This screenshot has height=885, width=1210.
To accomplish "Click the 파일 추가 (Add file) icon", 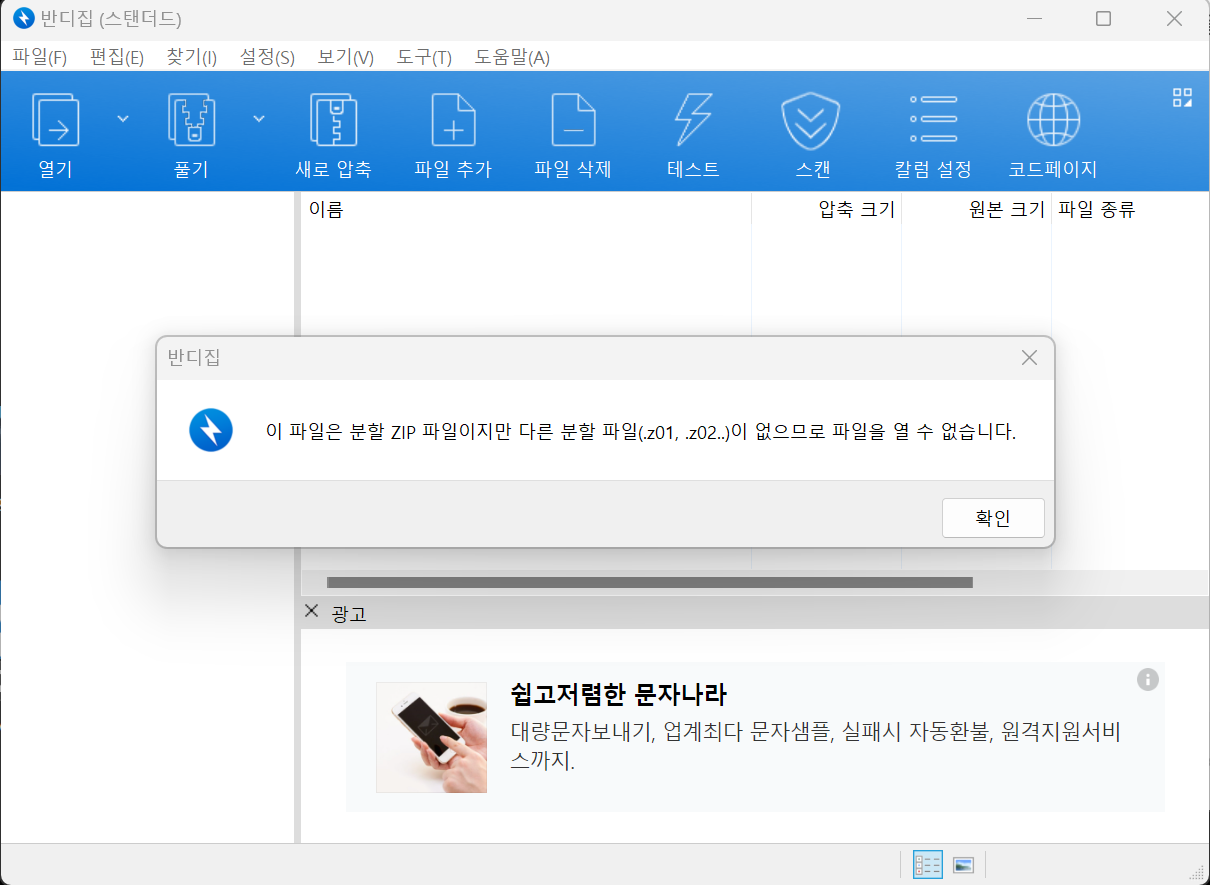I will click(453, 120).
